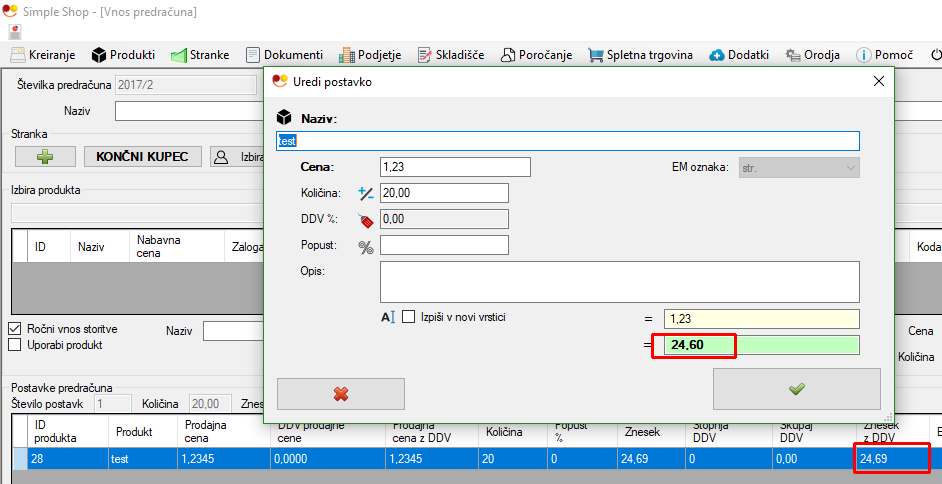Enable Izpiši v novi vrstici checkbox

pyautogui.click(x=408, y=317)
